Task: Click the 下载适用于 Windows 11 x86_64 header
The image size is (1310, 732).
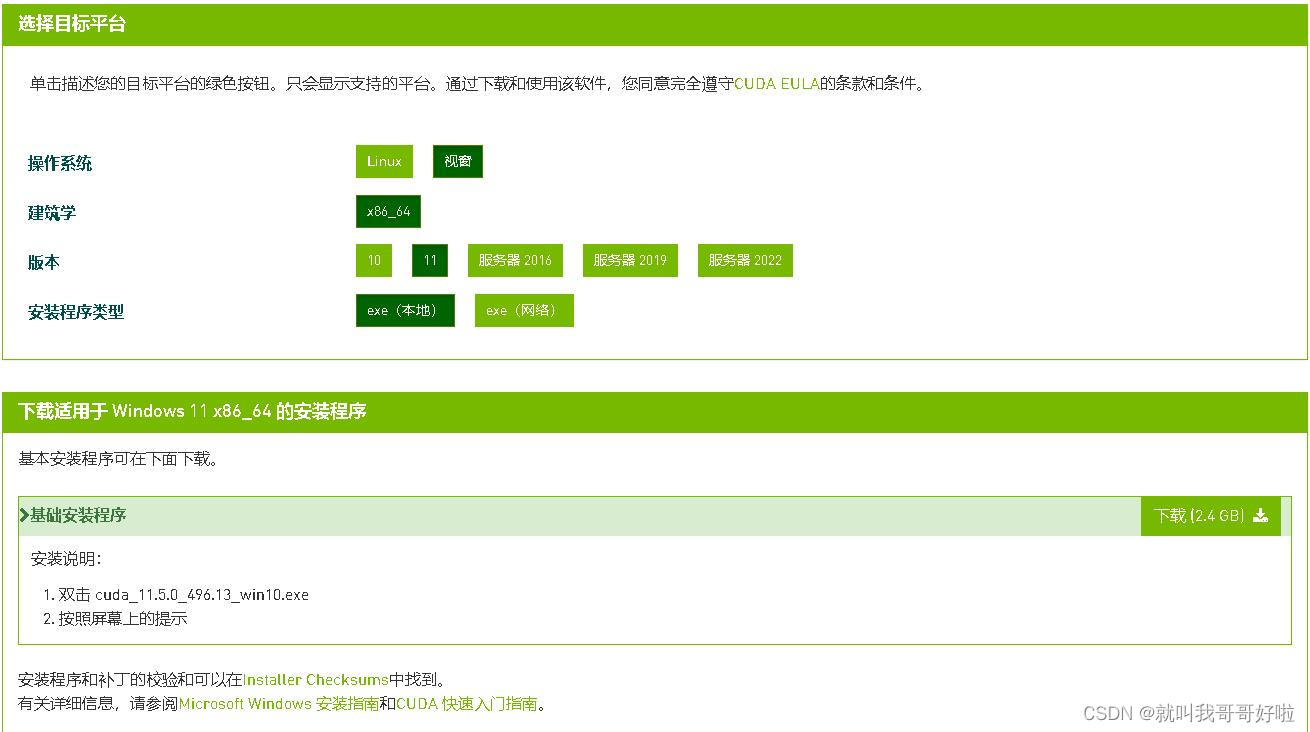Action: point(655,412)
